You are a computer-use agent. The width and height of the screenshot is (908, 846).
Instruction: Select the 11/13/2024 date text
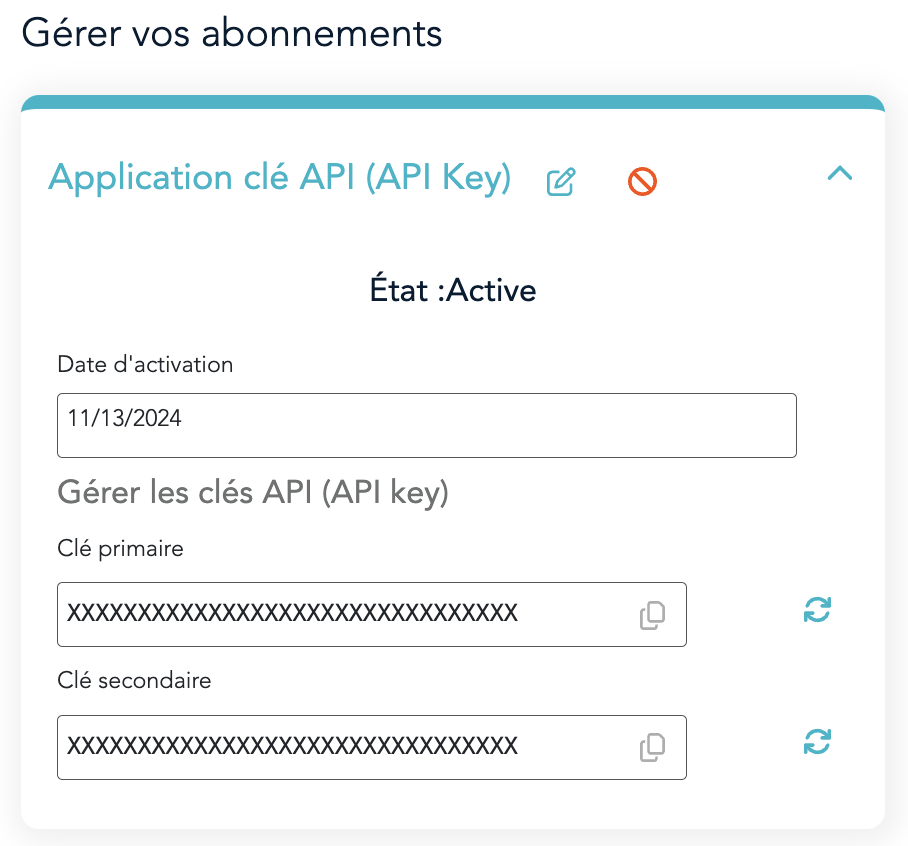125,419
